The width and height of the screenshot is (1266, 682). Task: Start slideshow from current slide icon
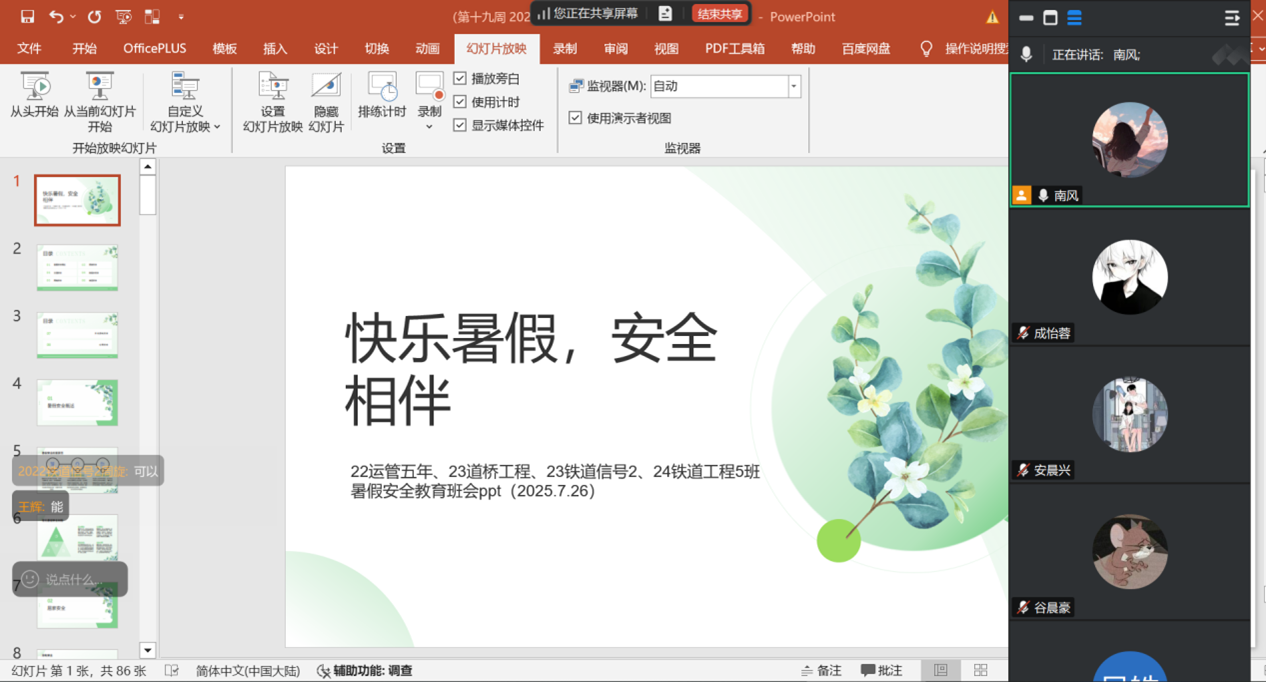pyautogui.click(x=99, y=88)
